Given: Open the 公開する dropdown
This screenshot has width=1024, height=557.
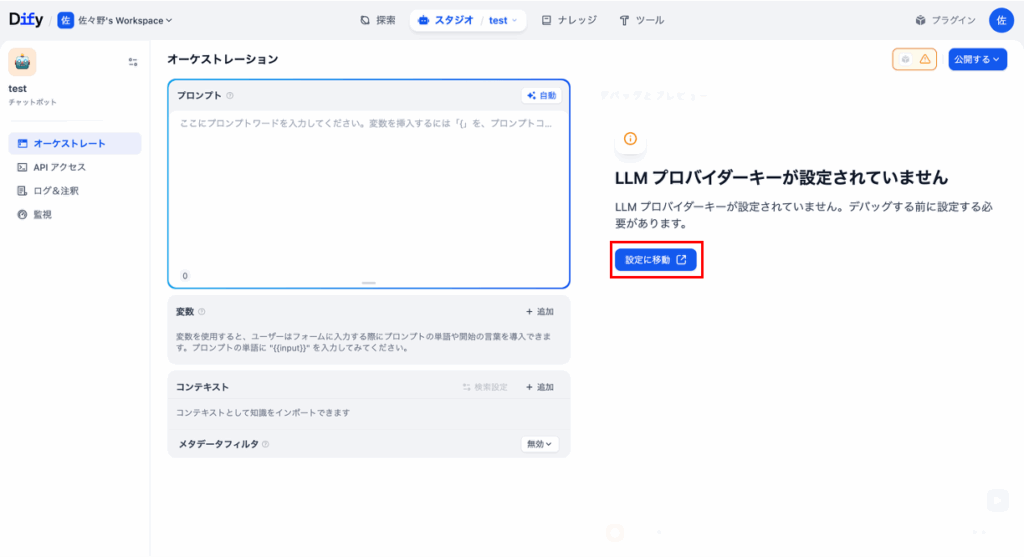Looking at the screenshot, I should pos(977,59).
